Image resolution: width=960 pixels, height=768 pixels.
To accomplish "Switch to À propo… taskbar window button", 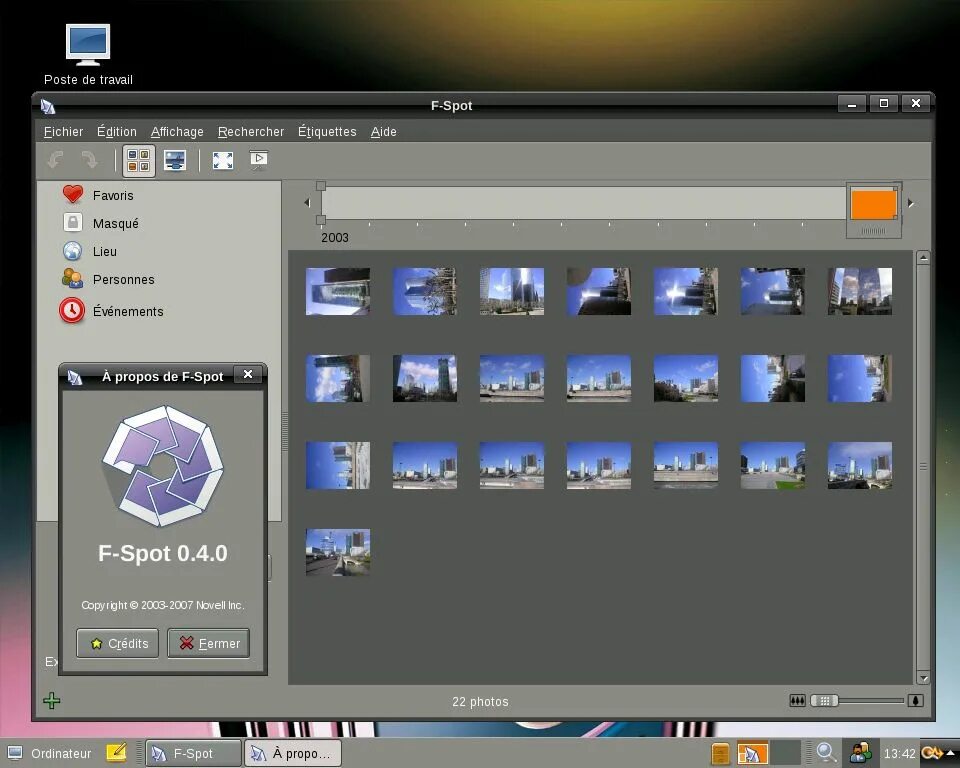I will tap(293, 753).
